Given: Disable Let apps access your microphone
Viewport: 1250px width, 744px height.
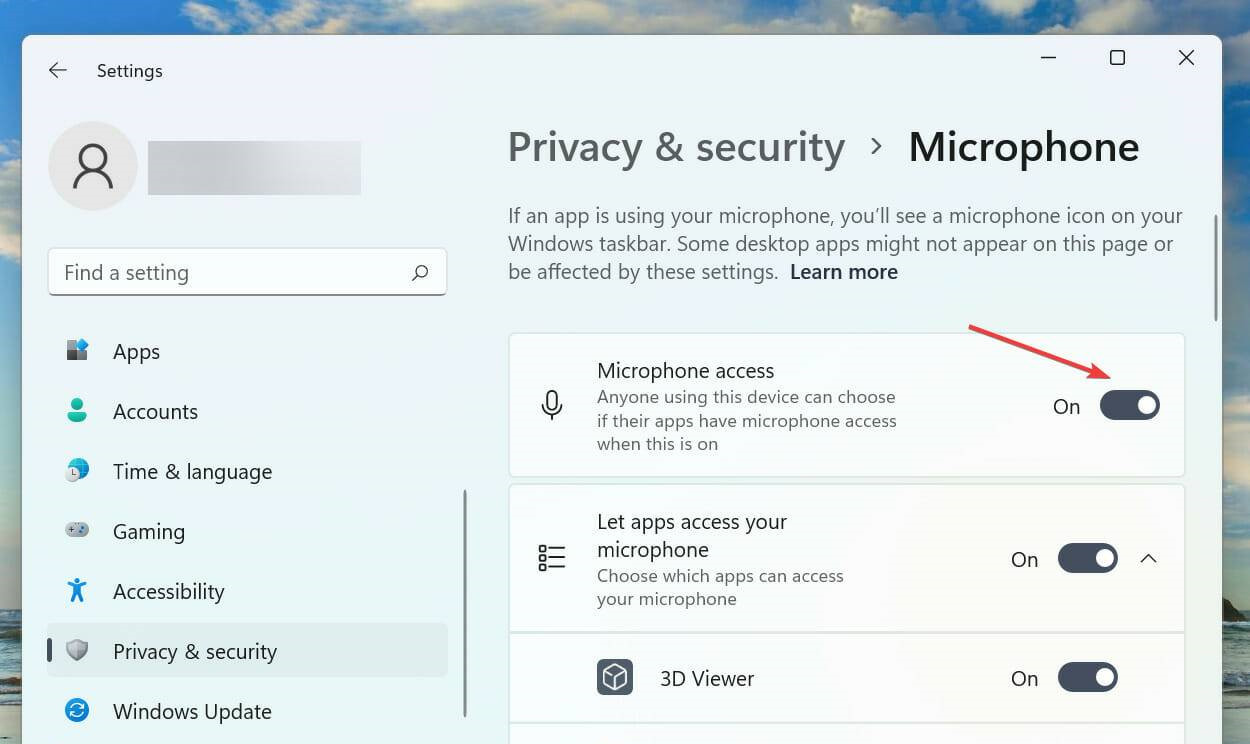Looking at the screenshot, I should [1088, 558].
